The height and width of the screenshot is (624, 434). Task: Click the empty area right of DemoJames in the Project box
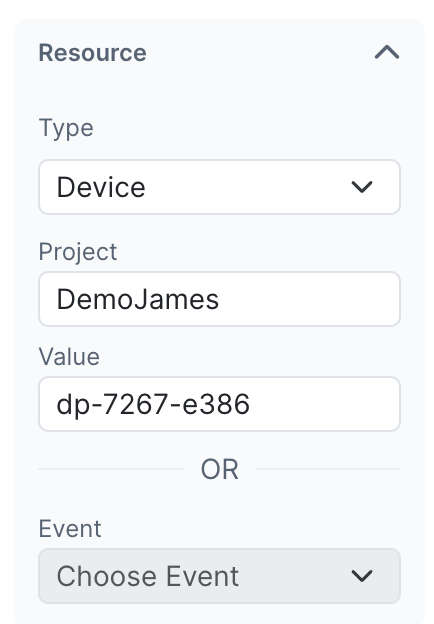click(308, 299)
